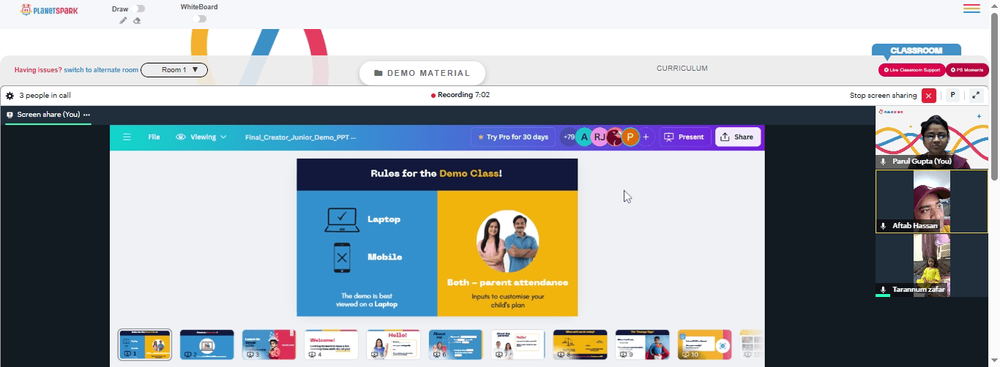Click the Classroom label tab
The height and width of the screenshot is (367, 1000).
[916, 50]
